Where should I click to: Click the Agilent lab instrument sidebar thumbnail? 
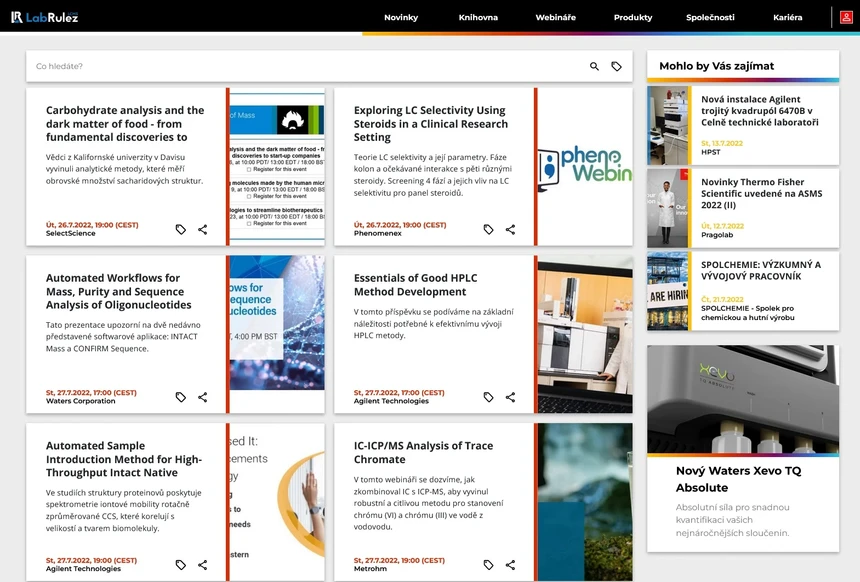click(667, 126)
